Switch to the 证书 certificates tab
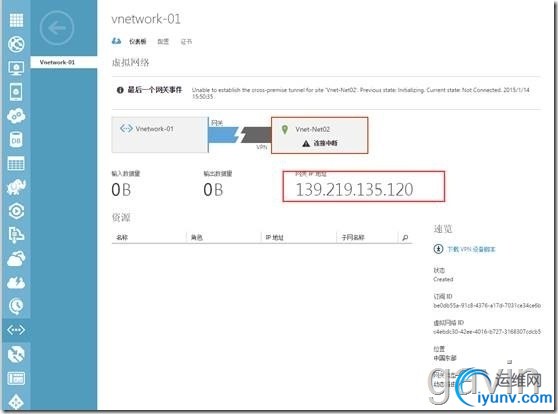The width and height of the screenshot is (558, 414). pos(186,42)
